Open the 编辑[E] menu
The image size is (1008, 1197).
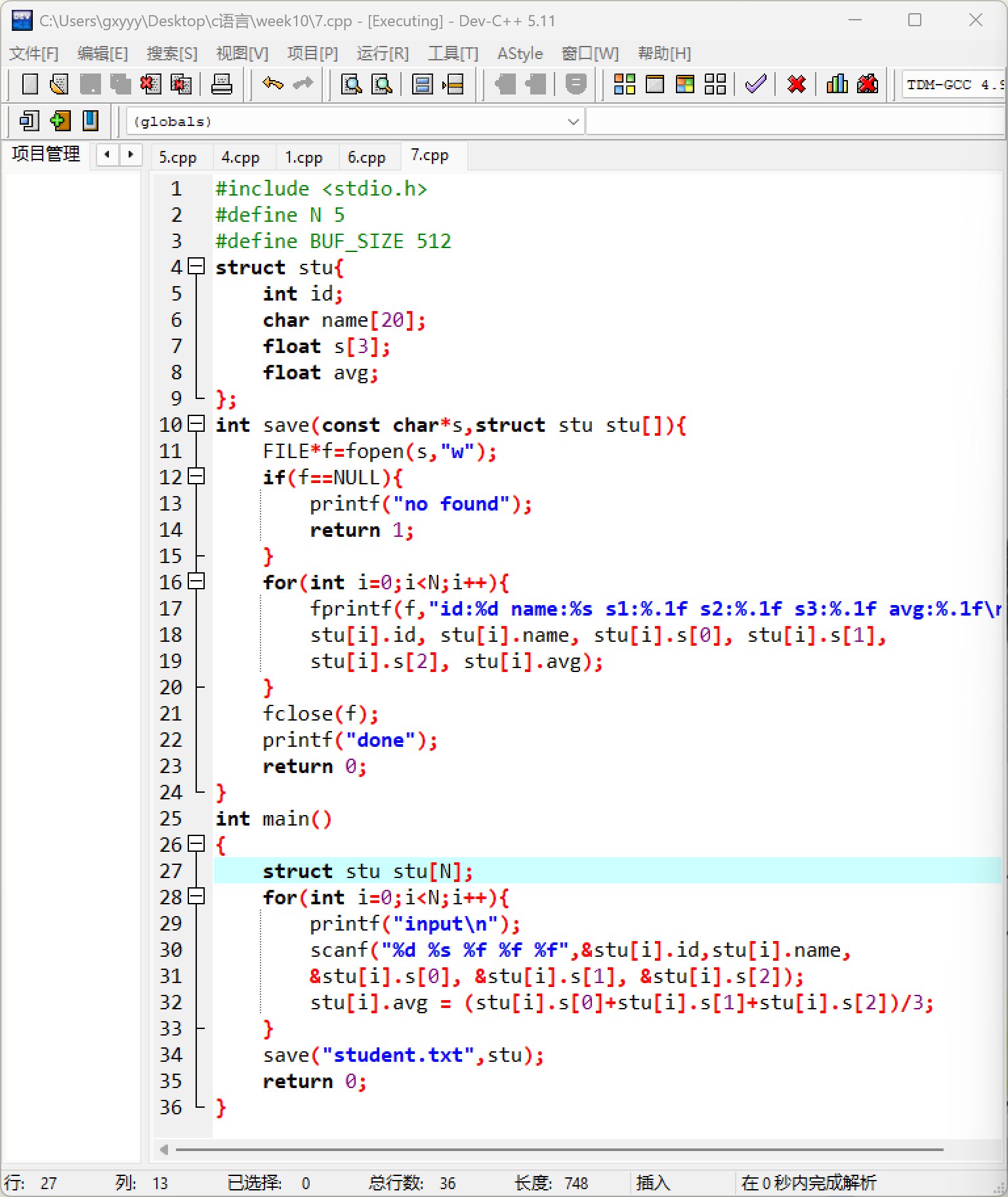[102, 53]
